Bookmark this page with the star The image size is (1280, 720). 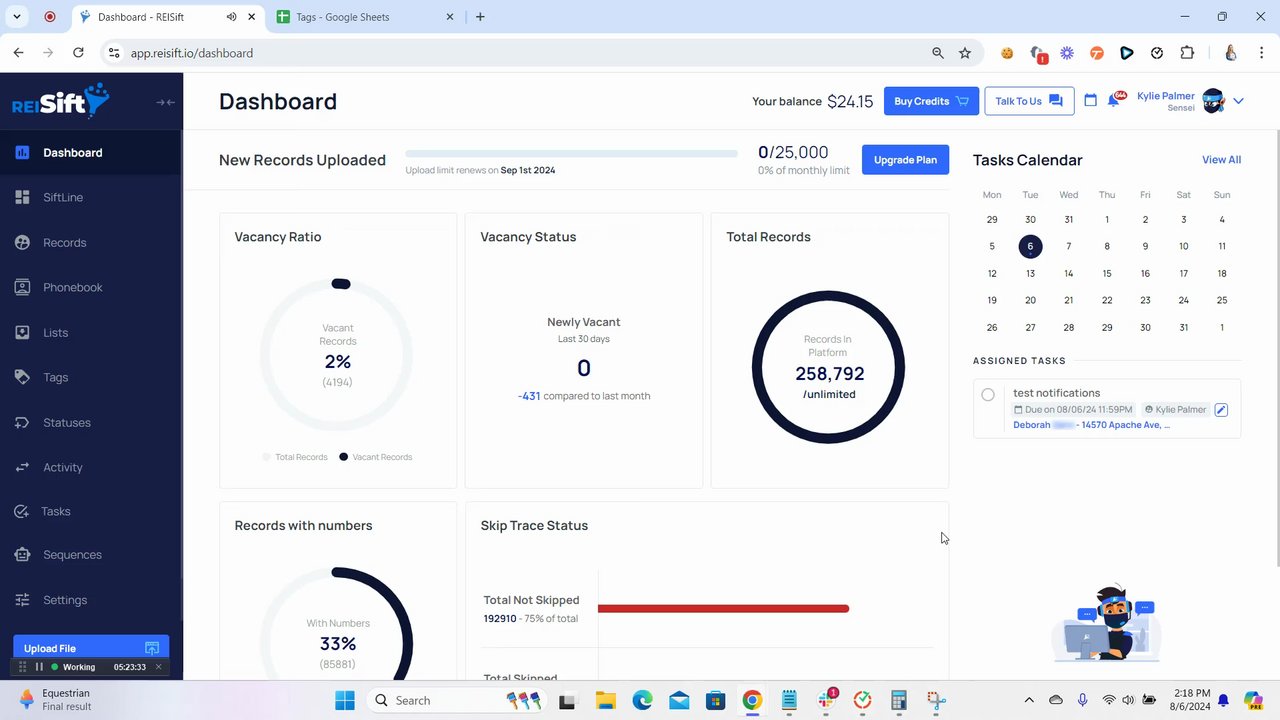point(965,53)
